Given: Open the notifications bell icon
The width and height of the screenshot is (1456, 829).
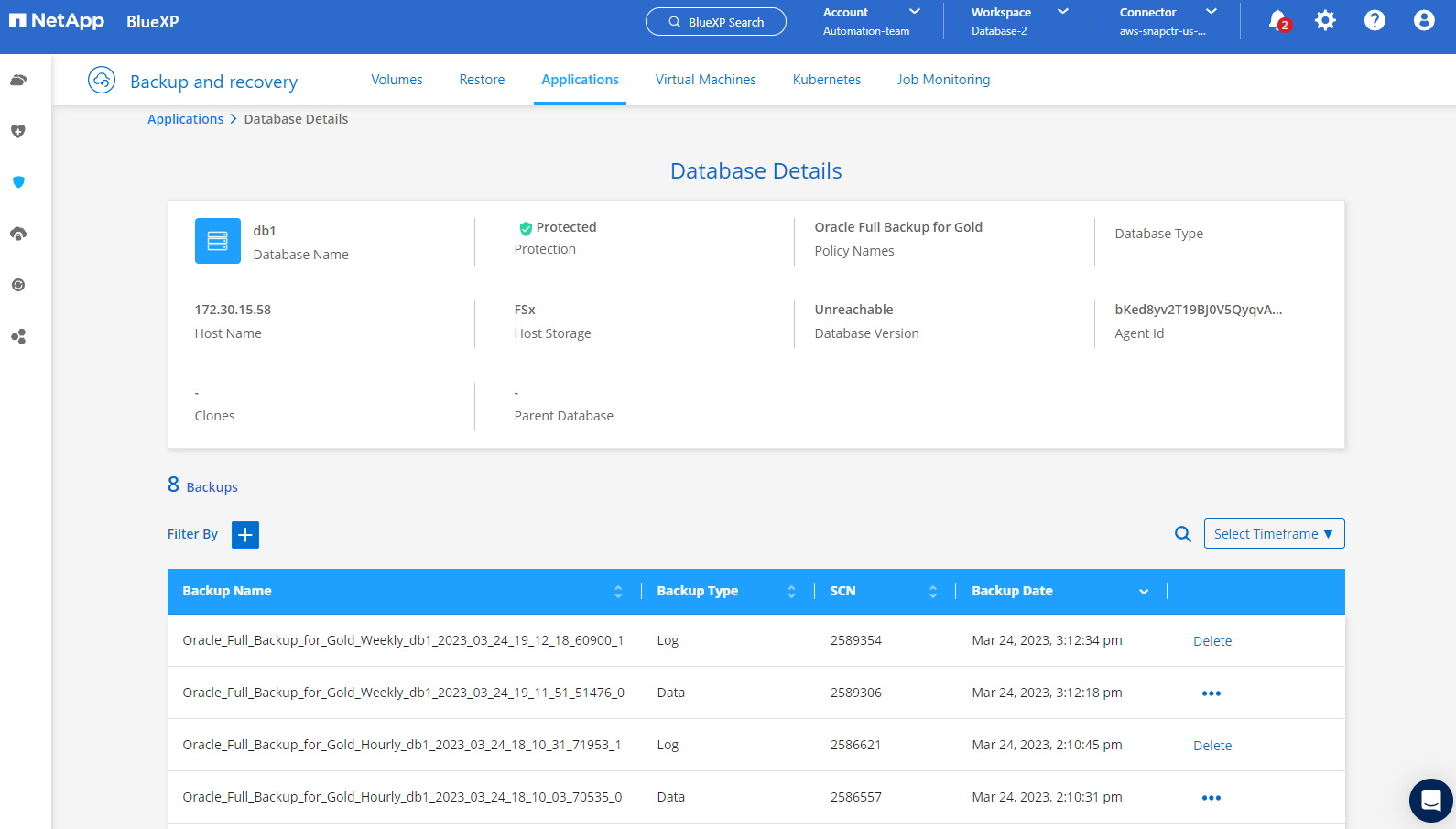Looking at the screenshot, I should click(1277, 20).
